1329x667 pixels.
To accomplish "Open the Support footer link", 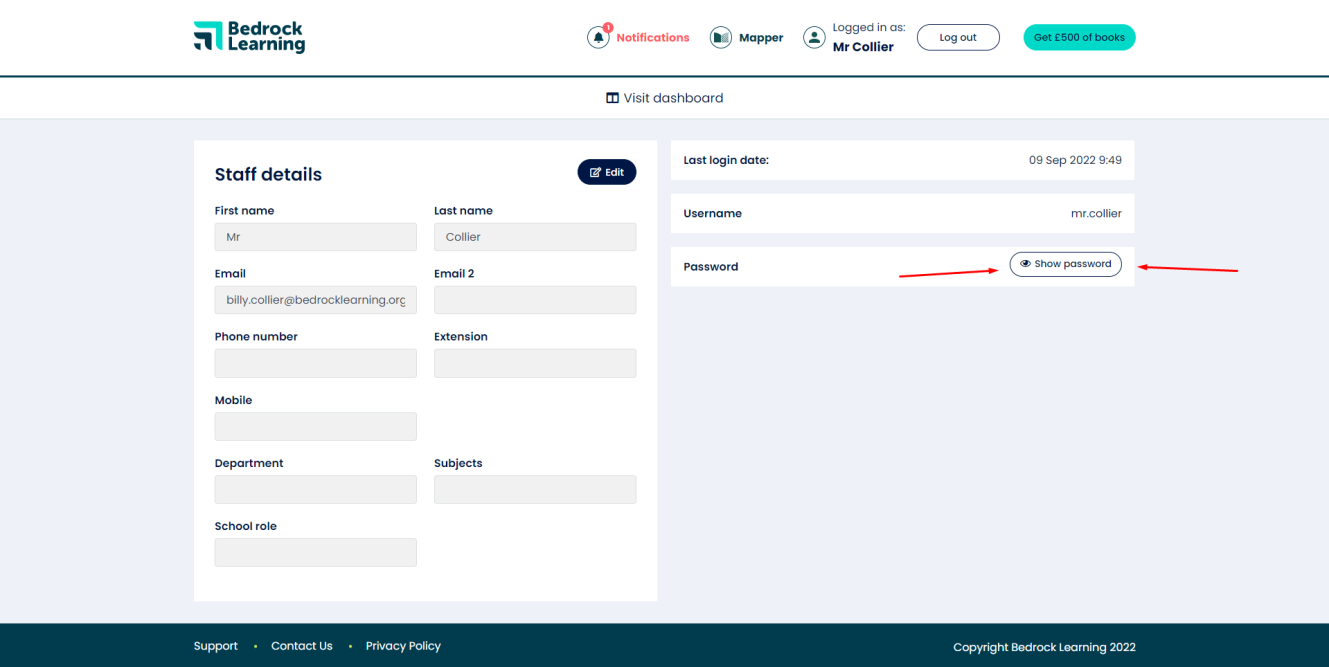I will click(216, 646).
